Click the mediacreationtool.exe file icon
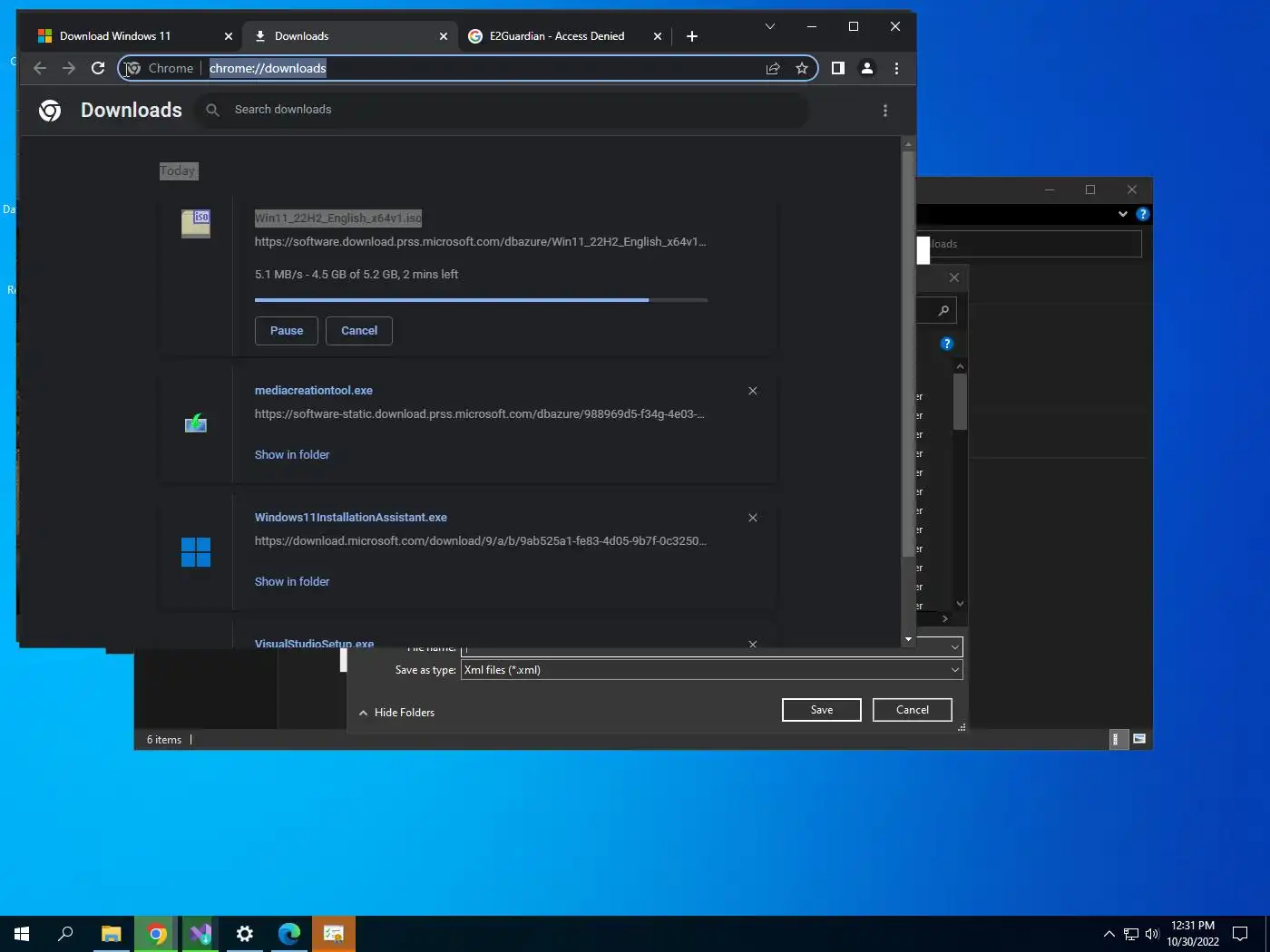 coord(196,423)
